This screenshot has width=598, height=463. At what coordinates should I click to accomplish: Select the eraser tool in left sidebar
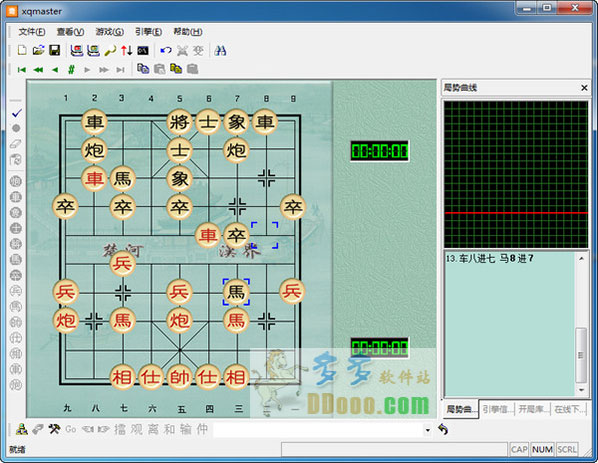pos(16,144)
